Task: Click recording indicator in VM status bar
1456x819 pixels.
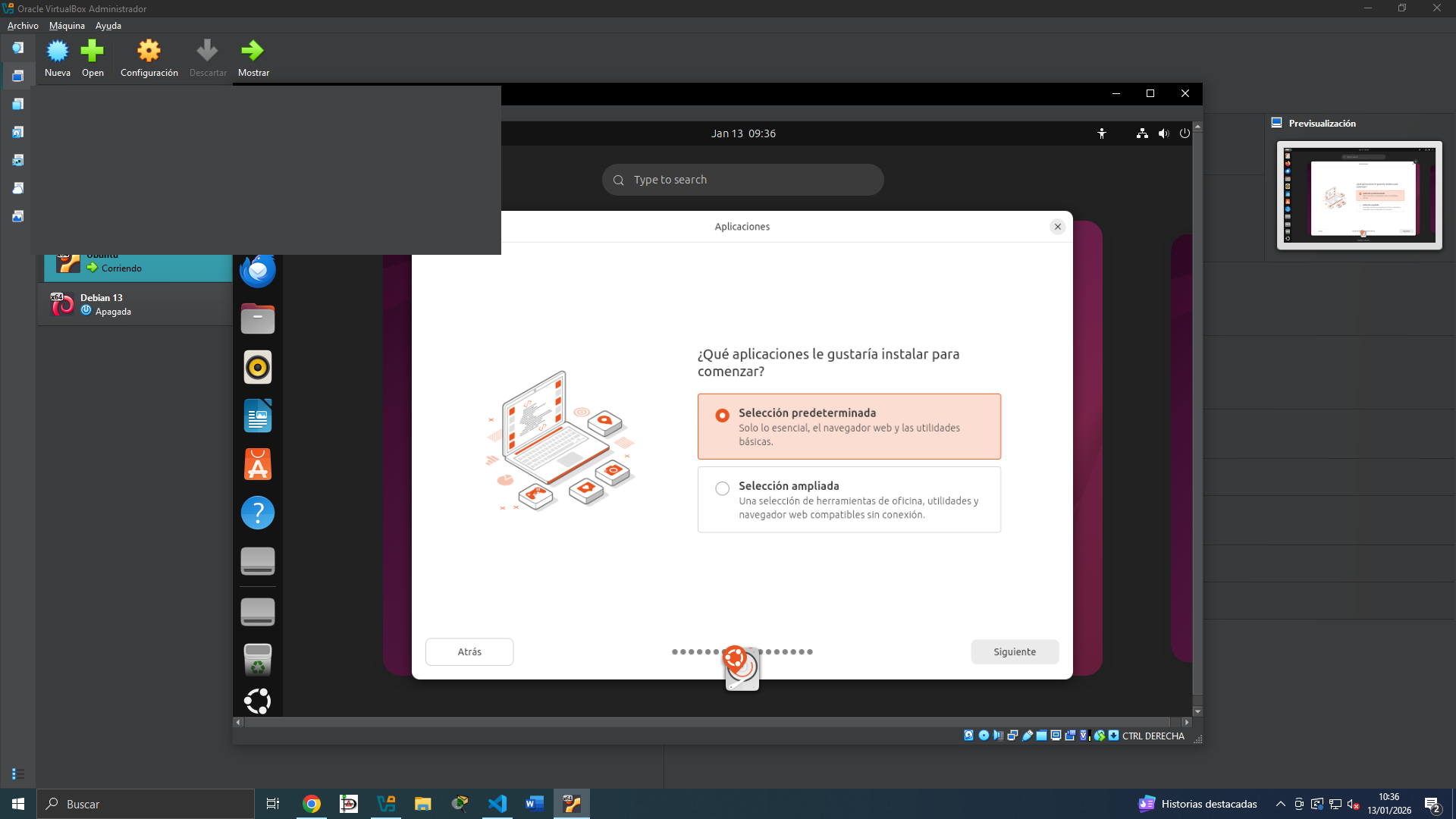Action: (1070, 736)
